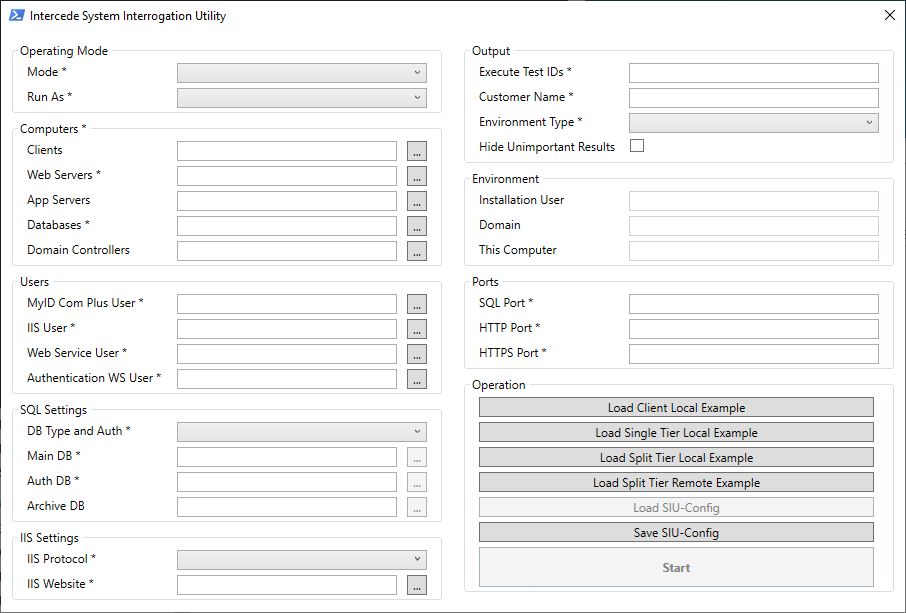Viewport: 906px width, 613px height.
Task: Click the Databases browse ellipsis button
Action: click(x=417, y=226)
